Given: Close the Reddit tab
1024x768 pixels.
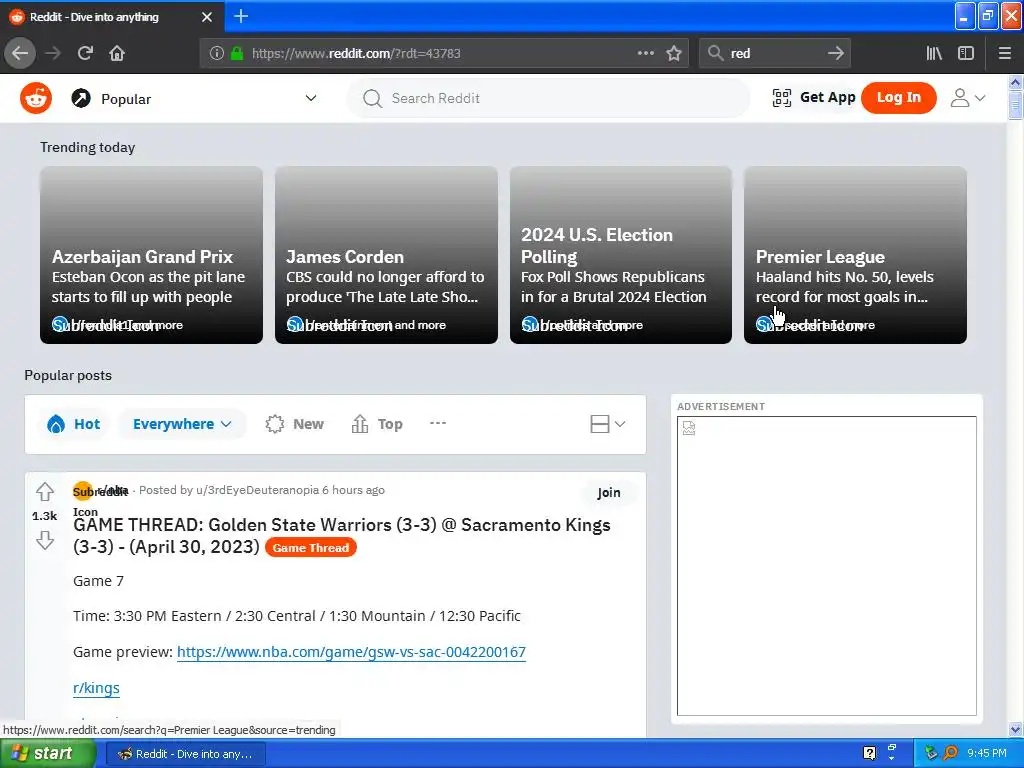Looking at the screenshot, I should pos(207,17).
